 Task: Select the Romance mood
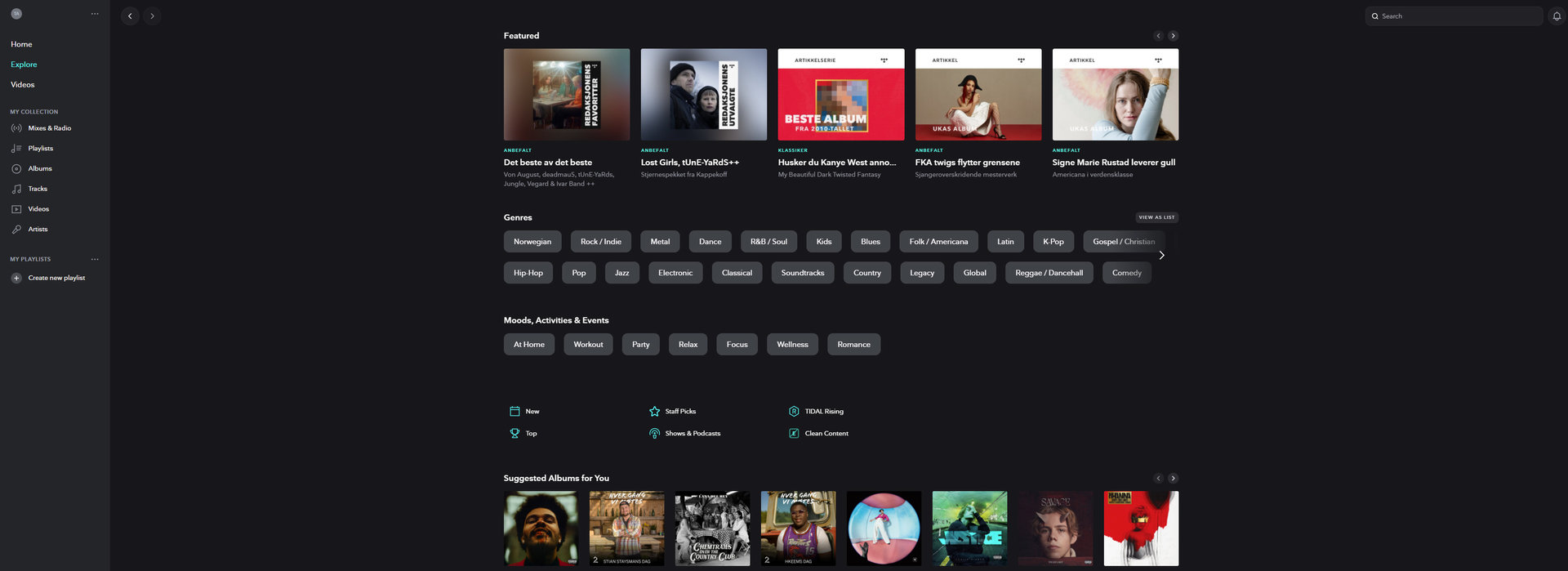[x=854, y=345]
